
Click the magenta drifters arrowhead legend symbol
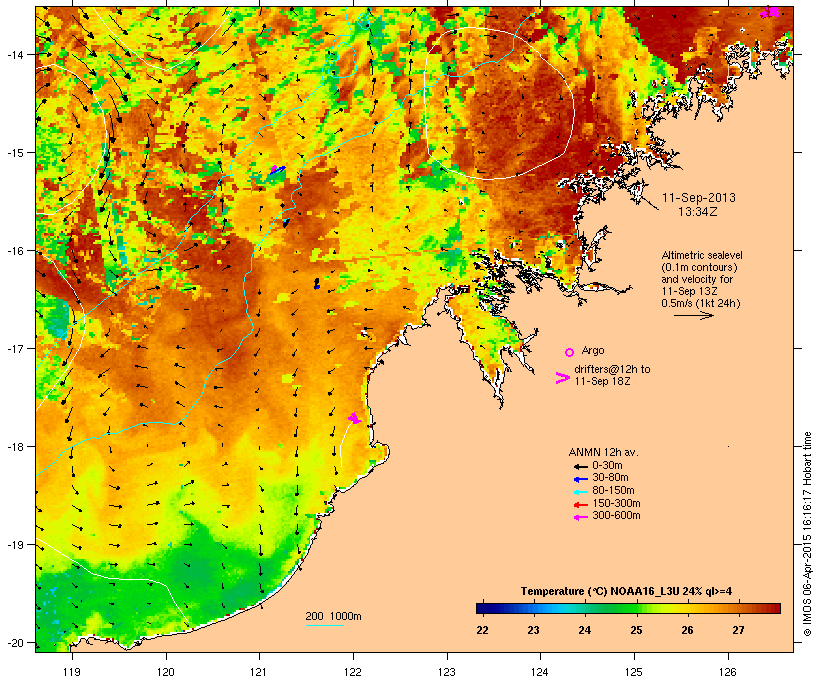click(563, 378)
